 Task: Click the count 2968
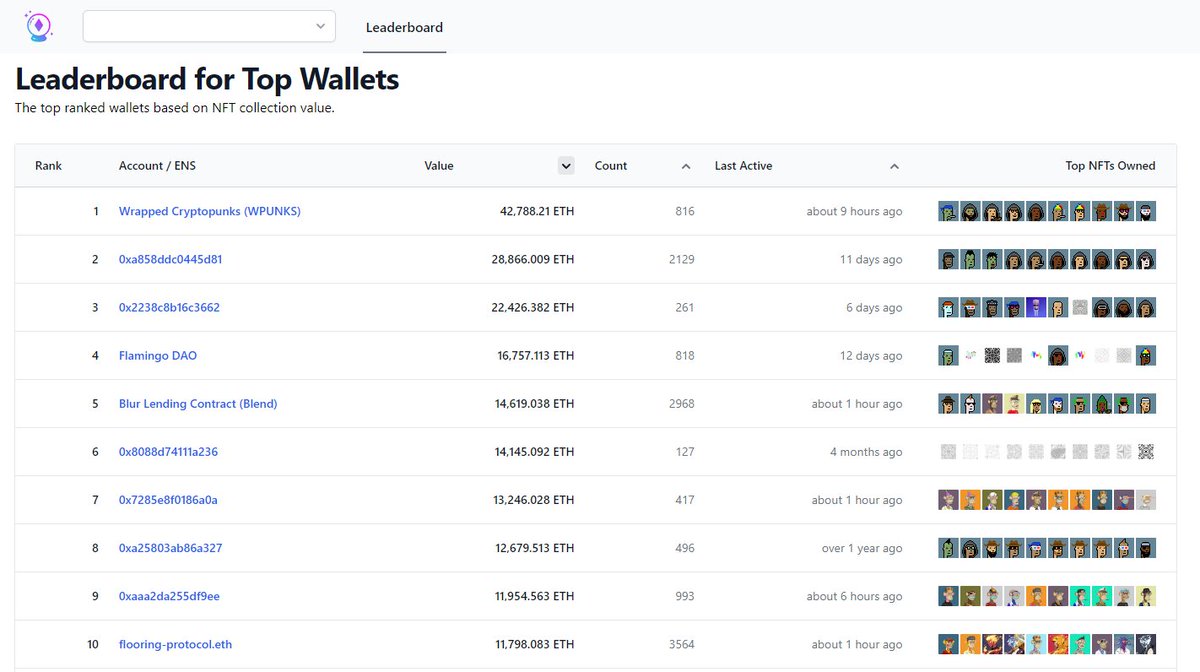[681, 404]
